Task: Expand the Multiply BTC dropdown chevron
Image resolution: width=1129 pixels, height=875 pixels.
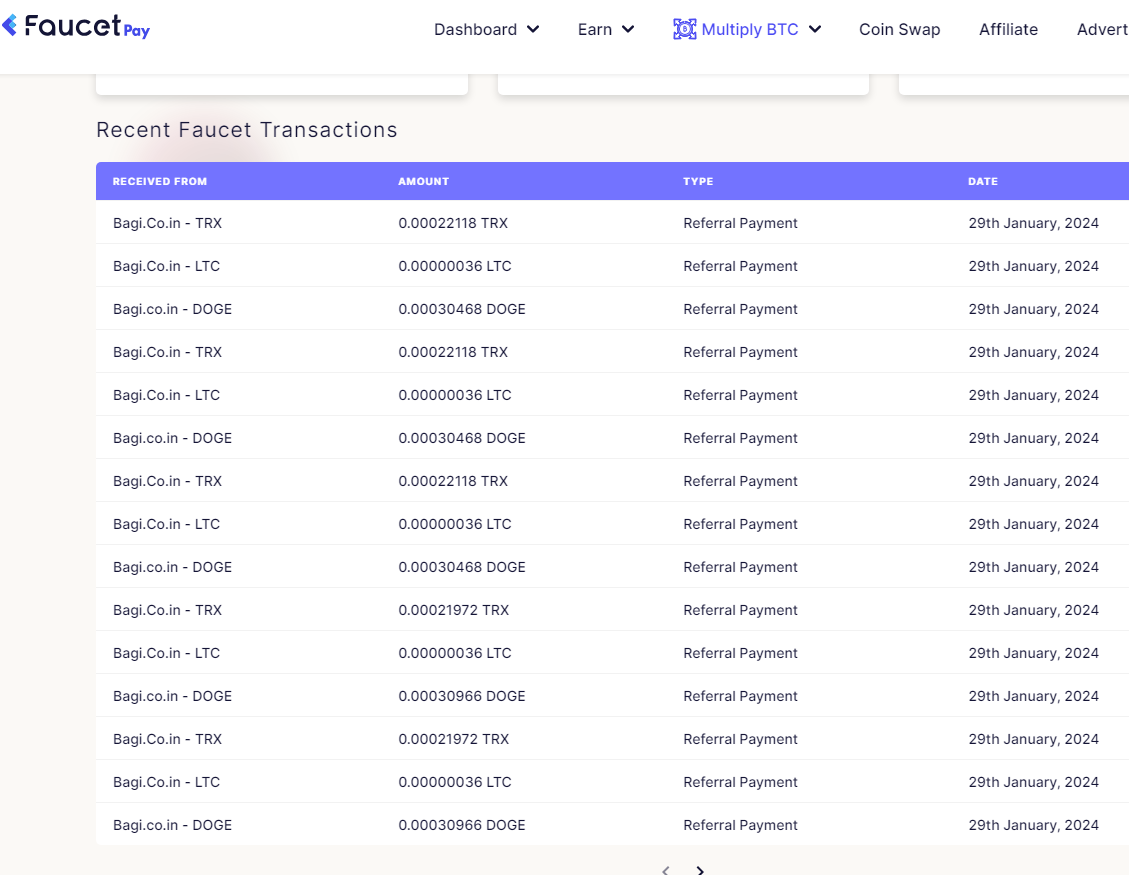Action: [815, 30]
